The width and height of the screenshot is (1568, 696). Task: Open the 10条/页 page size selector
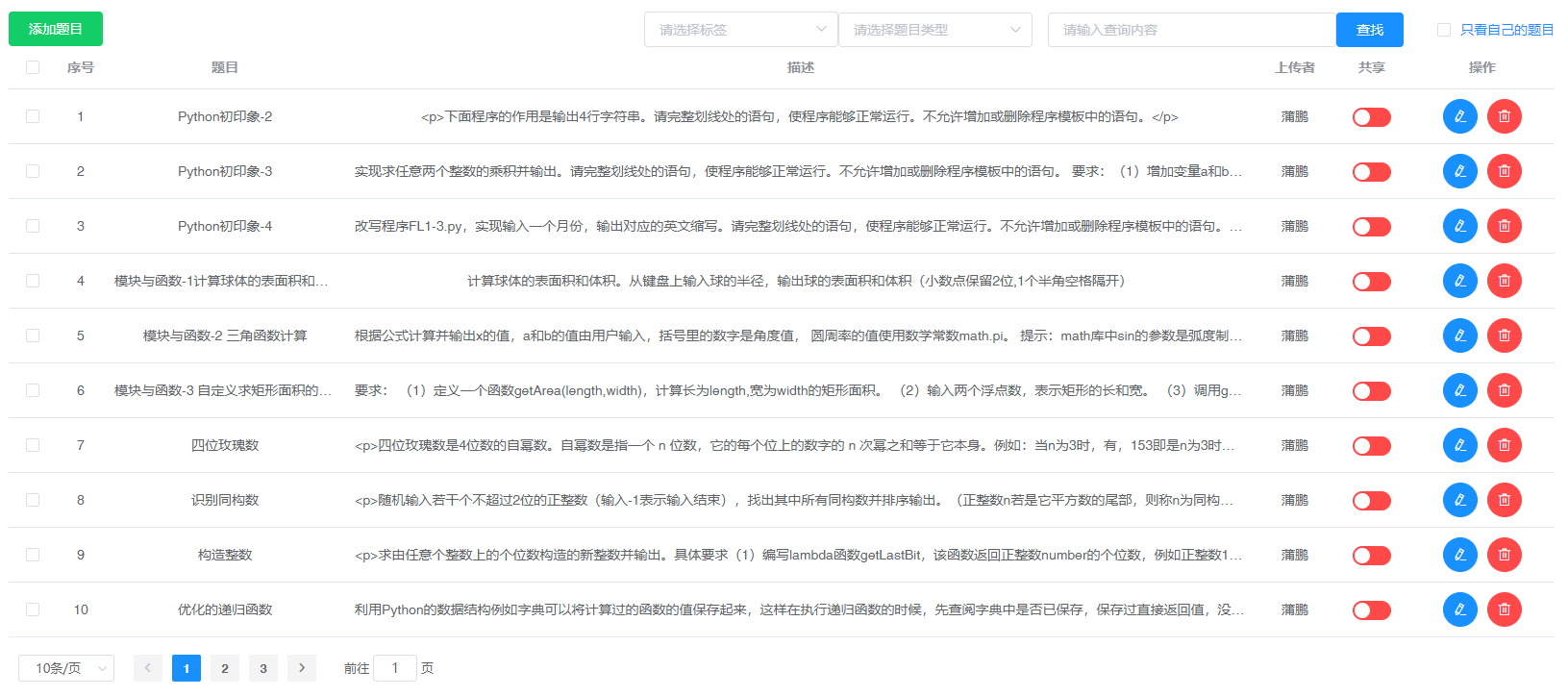pyautogui.click(x=66, y=668)
